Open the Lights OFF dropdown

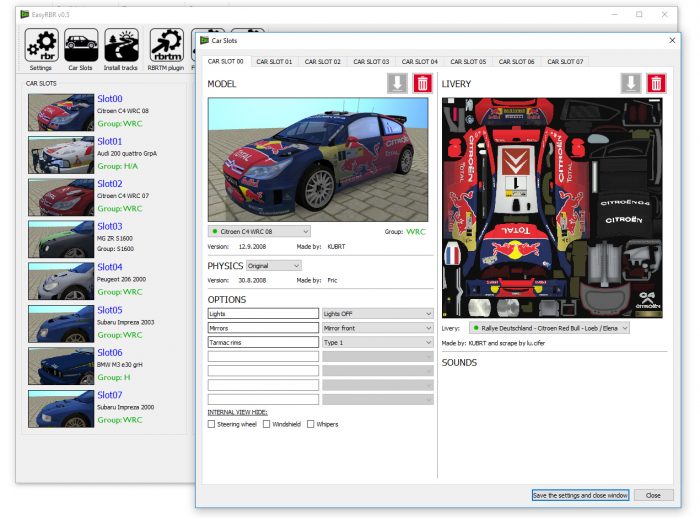tap(378, 314)
